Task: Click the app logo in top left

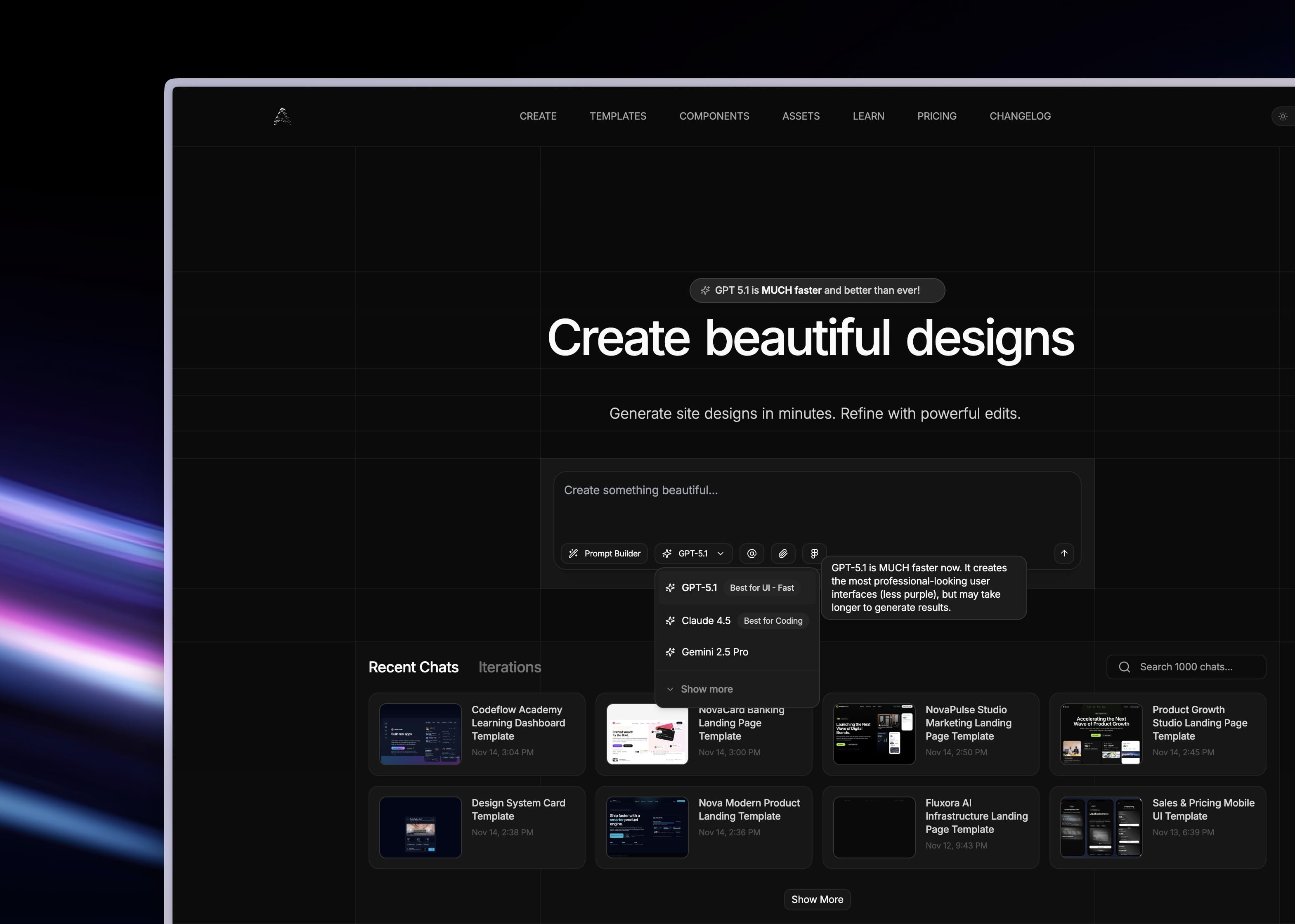Action: tap(282, 116)
